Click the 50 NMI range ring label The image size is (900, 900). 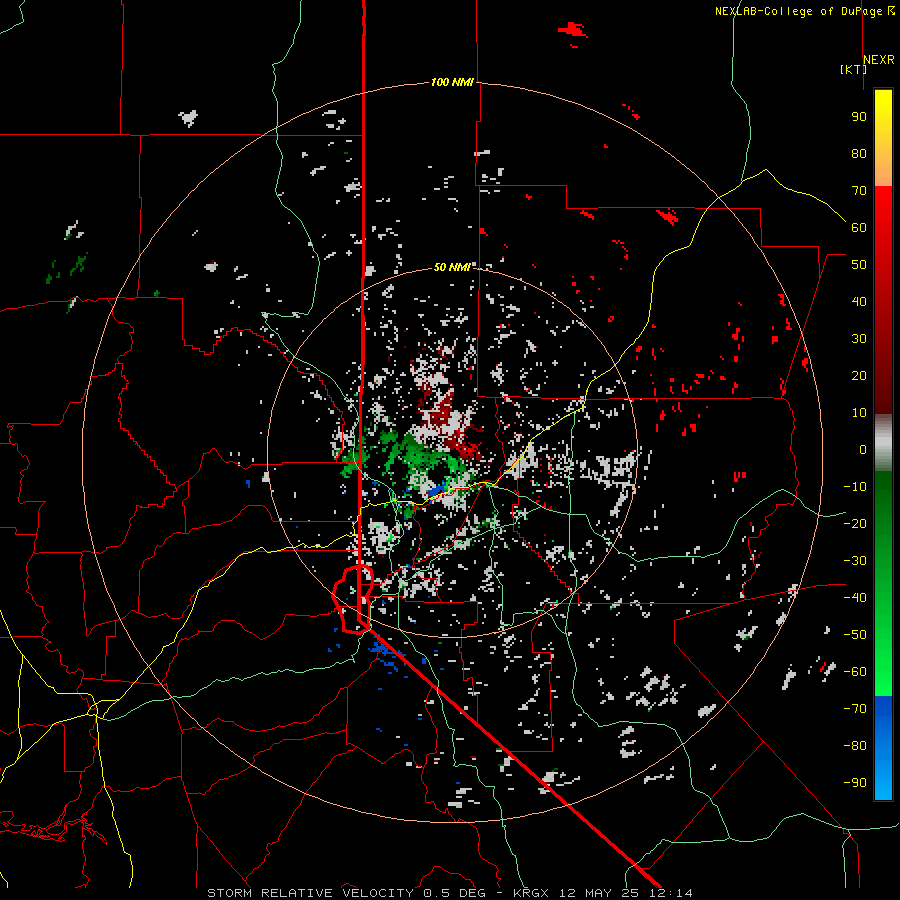coord(452,267)
